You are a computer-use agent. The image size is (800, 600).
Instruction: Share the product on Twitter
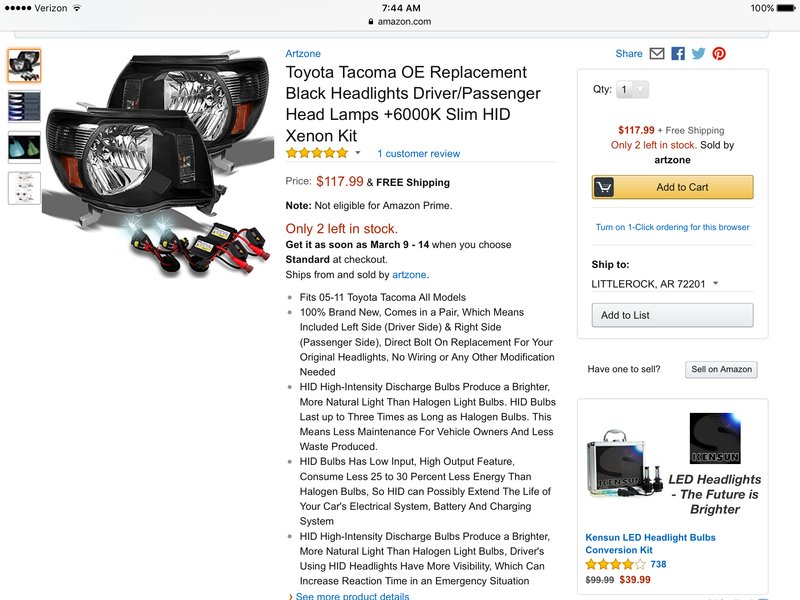click(698, 54)
